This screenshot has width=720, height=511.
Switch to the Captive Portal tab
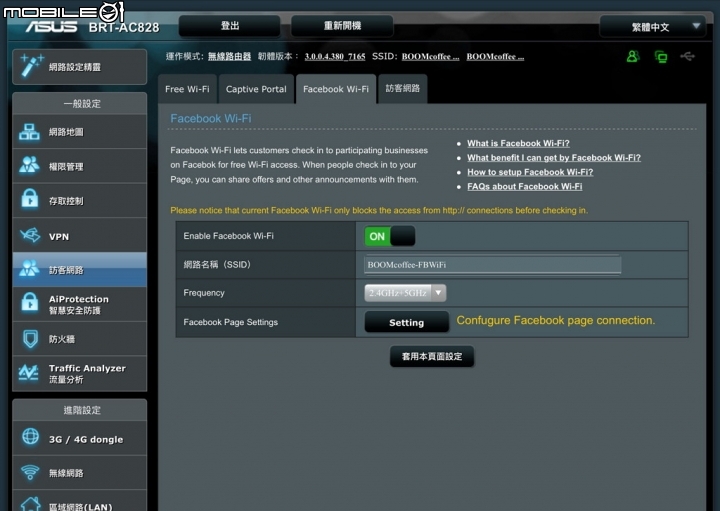pos(256,89)
